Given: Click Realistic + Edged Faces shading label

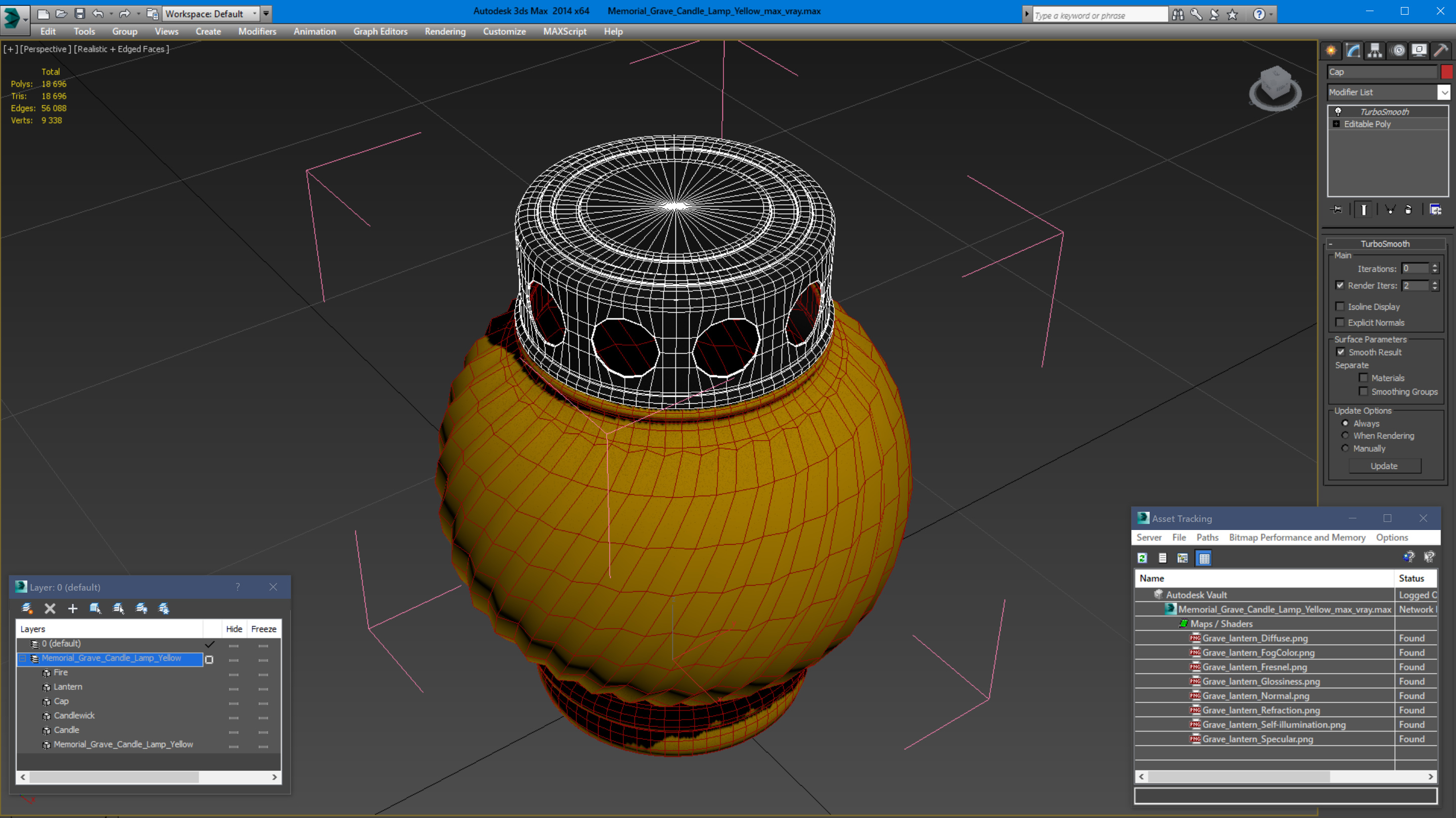Looking at the screenshot, I should (x=121, y=49).
